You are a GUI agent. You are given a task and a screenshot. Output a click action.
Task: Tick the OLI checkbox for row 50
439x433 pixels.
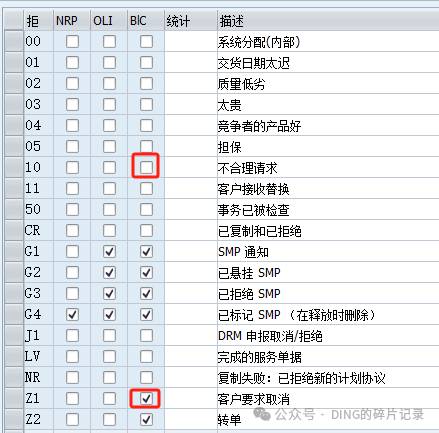point(109,210)
